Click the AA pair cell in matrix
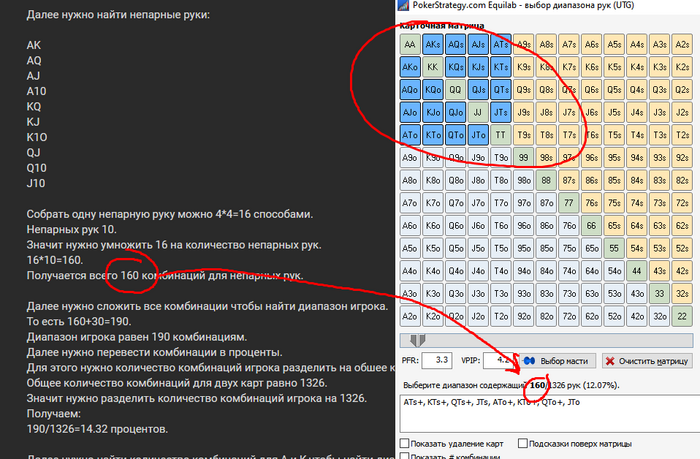The height and width of the screenshot is (459, 700). 410,44
